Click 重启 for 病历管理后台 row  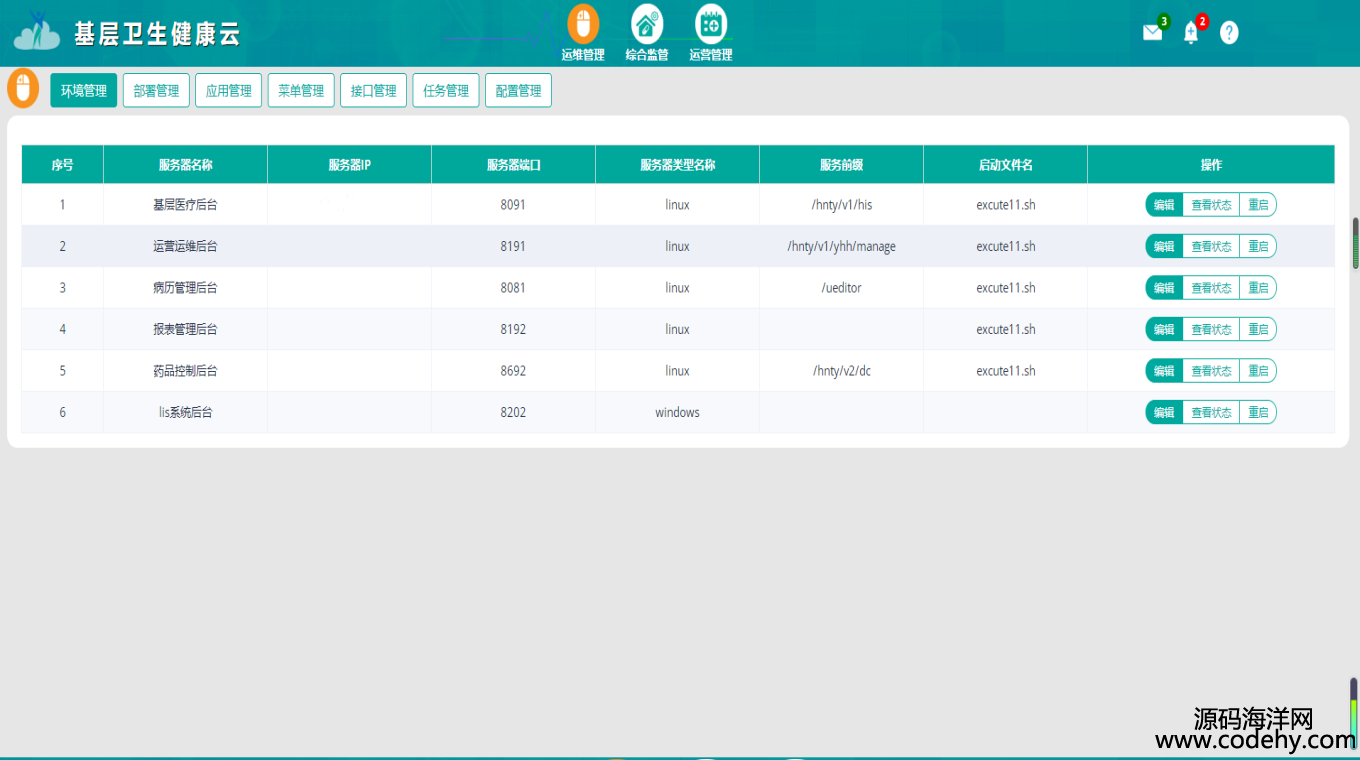click(1258, 288)
